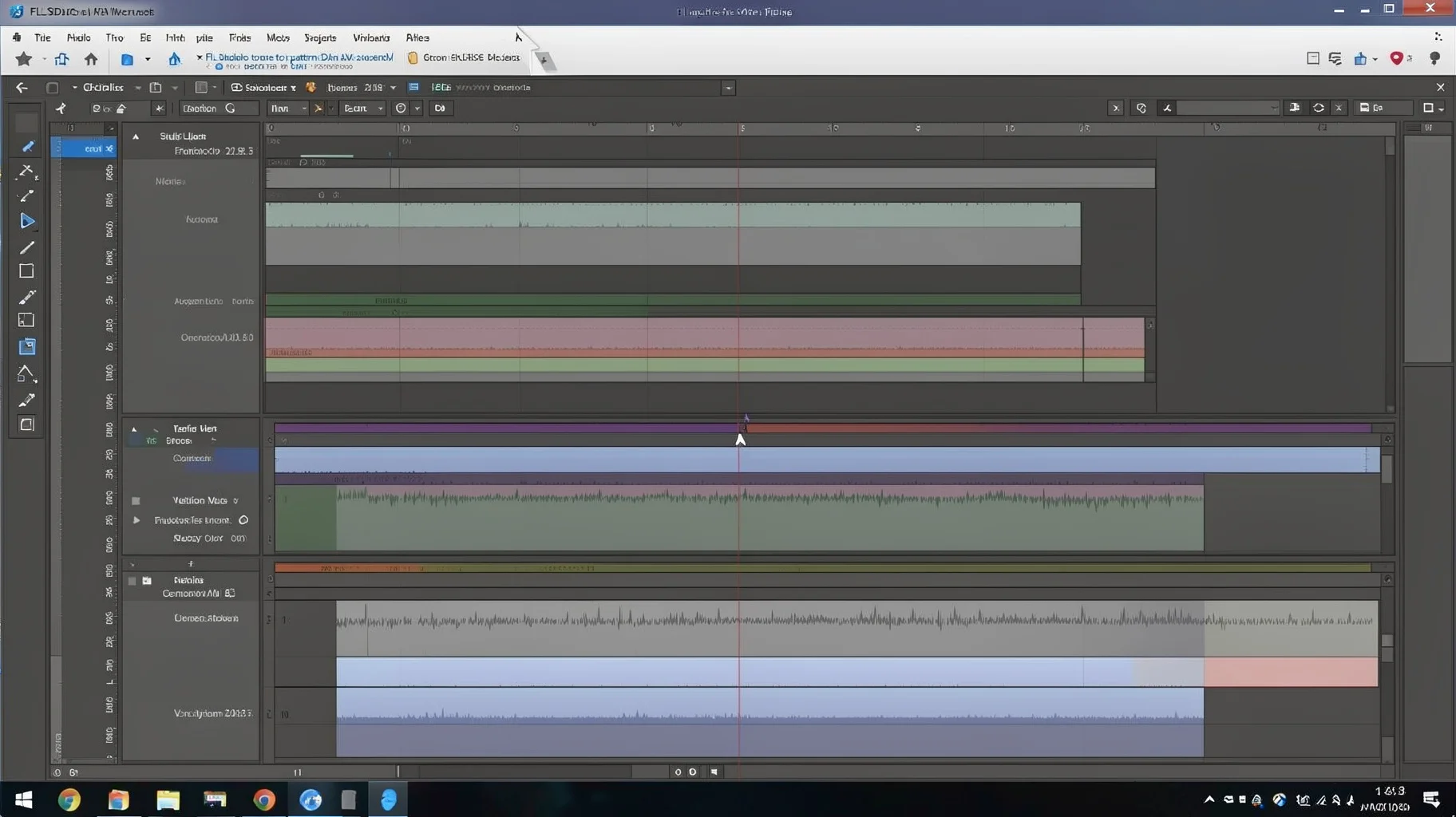Click the blue crut item in left list
The width and height of the screenshot is (1456, 817).
(84, 148)
